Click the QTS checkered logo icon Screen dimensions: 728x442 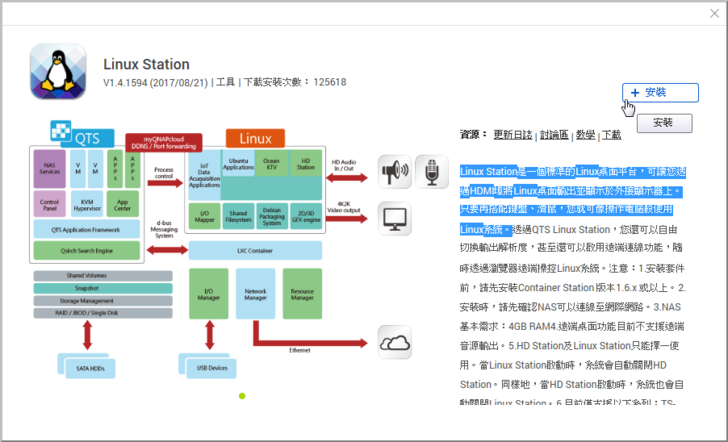pyautogui.click(x=61, y=130)
